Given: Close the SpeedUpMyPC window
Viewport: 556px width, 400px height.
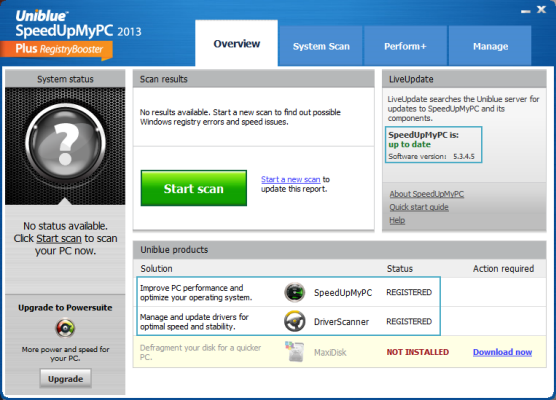Looking at the screenshot, I should click(541, 10).
